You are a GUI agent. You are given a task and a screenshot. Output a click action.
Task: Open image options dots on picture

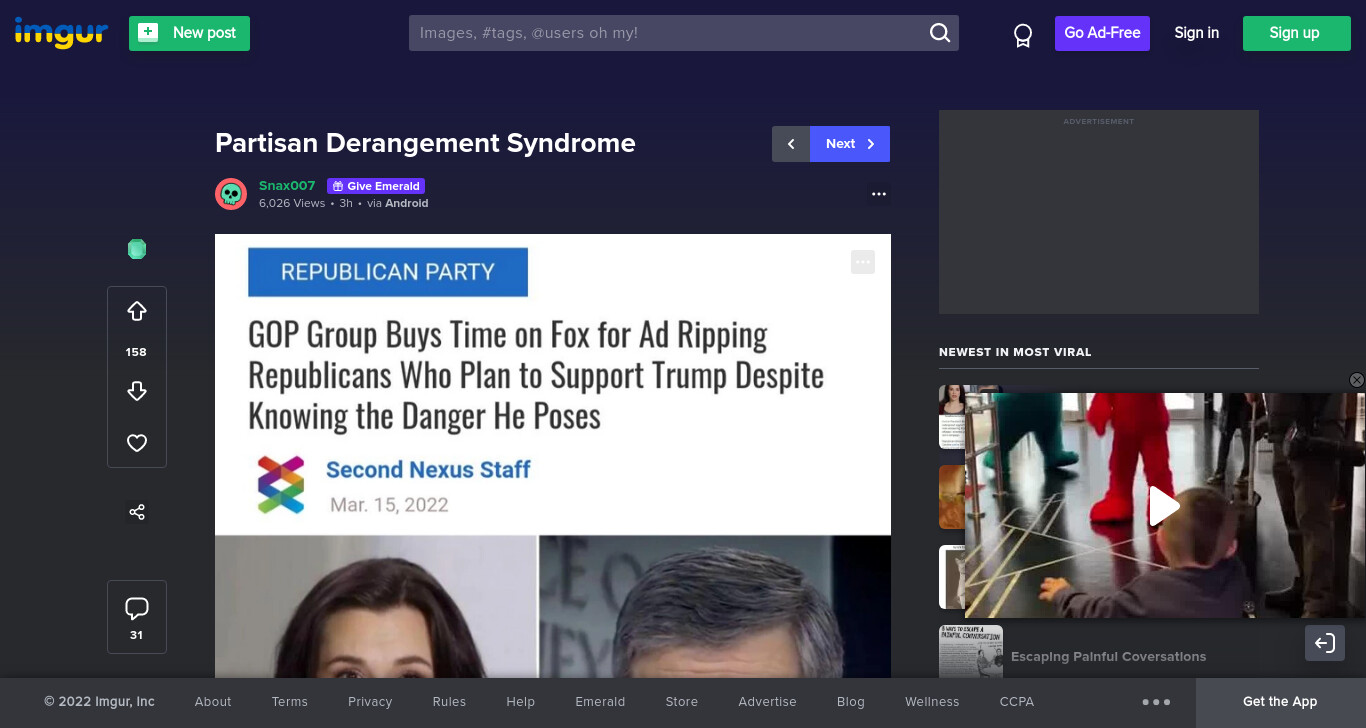(x=863, y=262)
